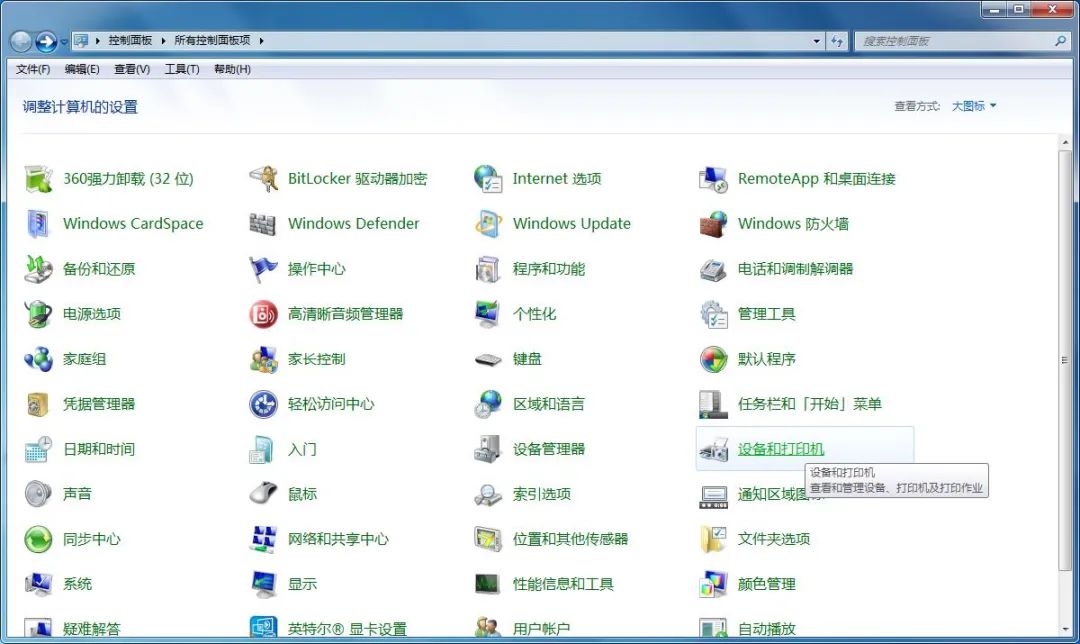Go forward with the Forward arrow button
Viewport: 1080px width, 644px height.
click(46, 42)
